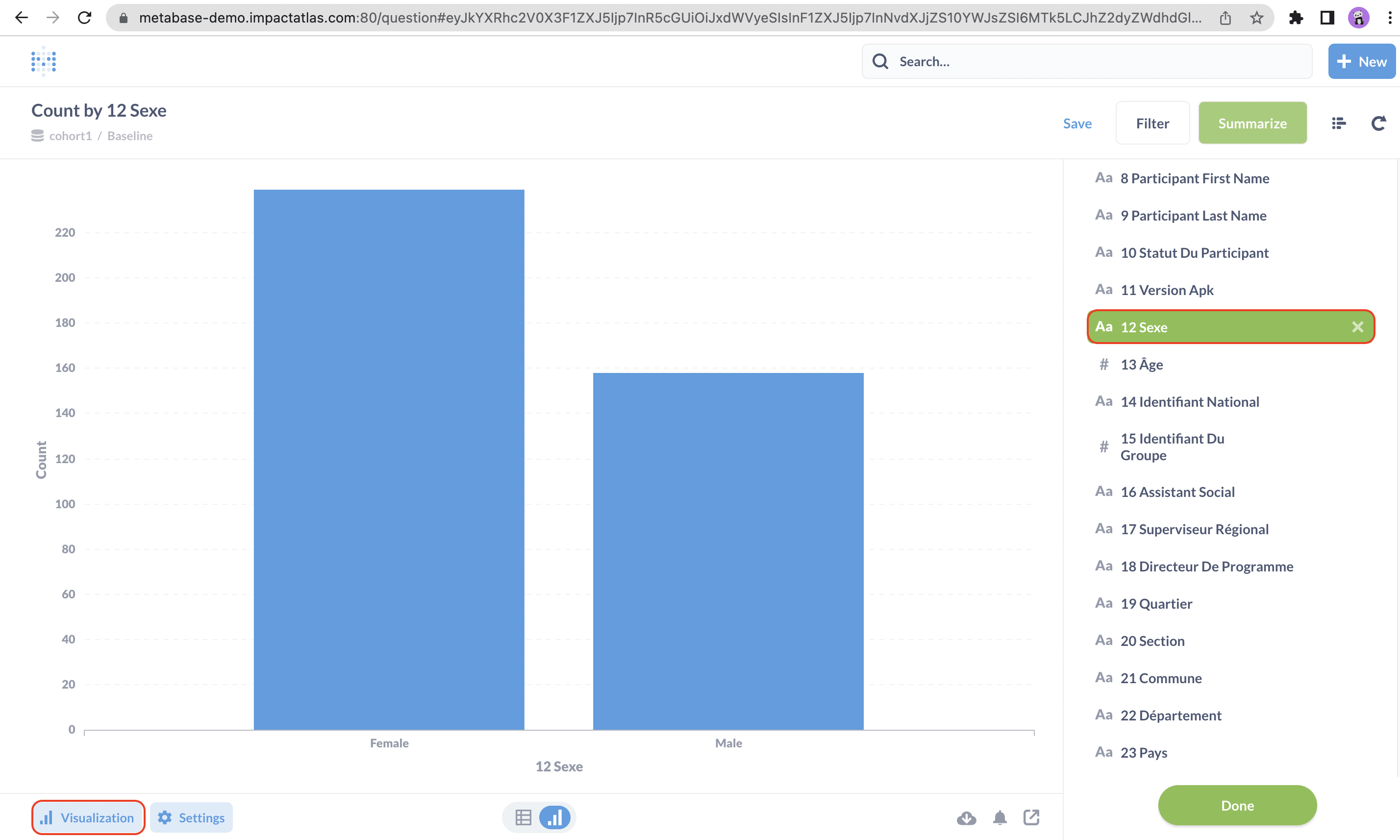Click the Female bar in chart

[389, 459]
